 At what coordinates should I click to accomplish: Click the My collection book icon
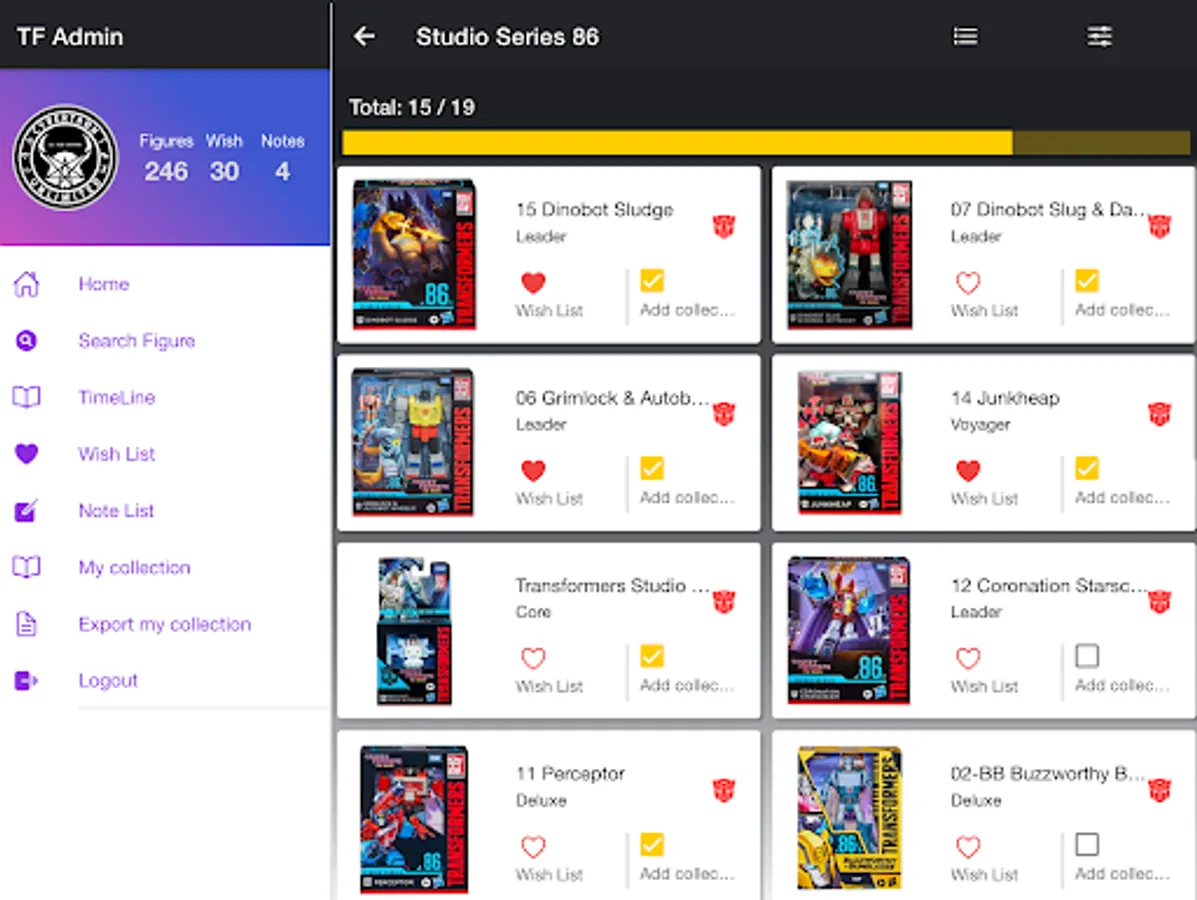(x=26, y=567)
